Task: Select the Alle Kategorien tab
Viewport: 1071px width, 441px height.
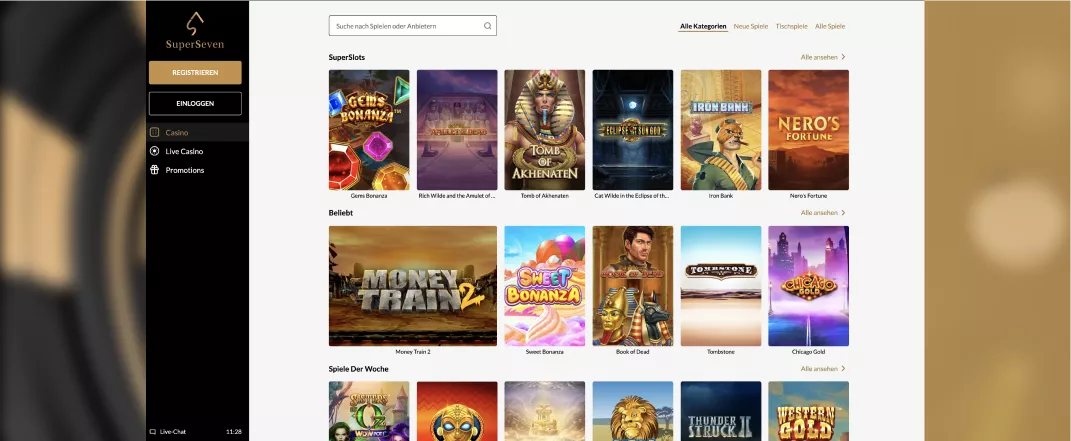Action: (703, 27)
